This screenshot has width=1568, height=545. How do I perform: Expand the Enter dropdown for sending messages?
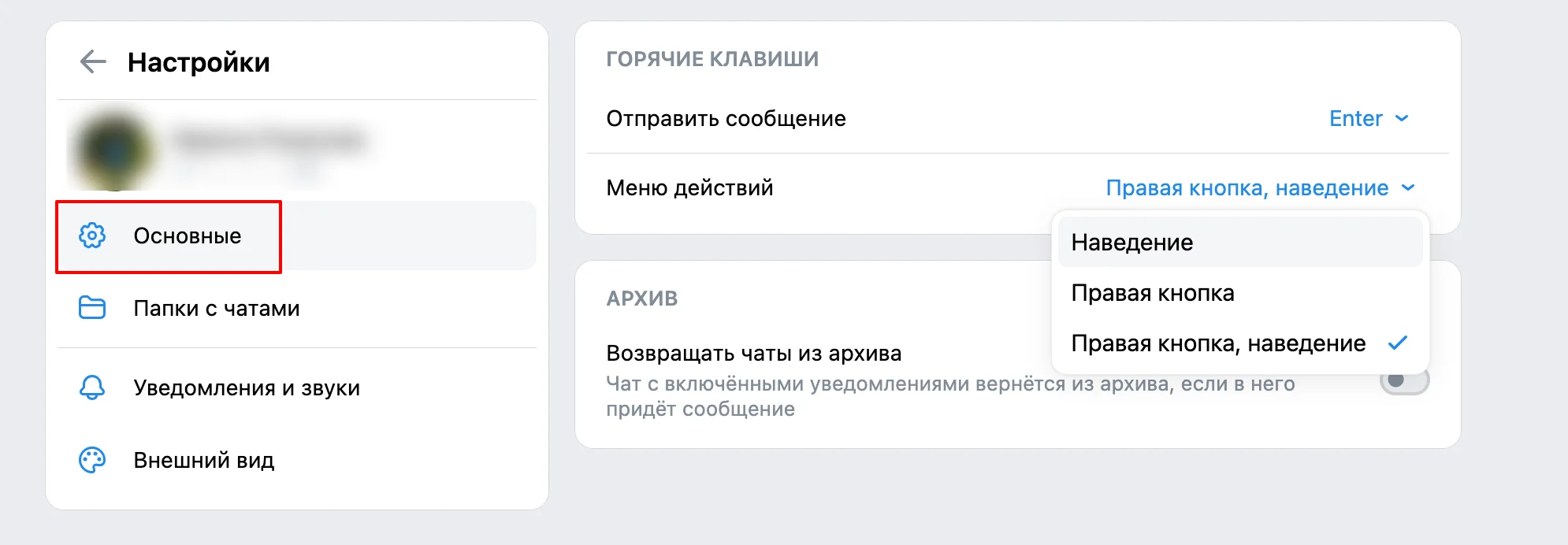coord(1369,118)
